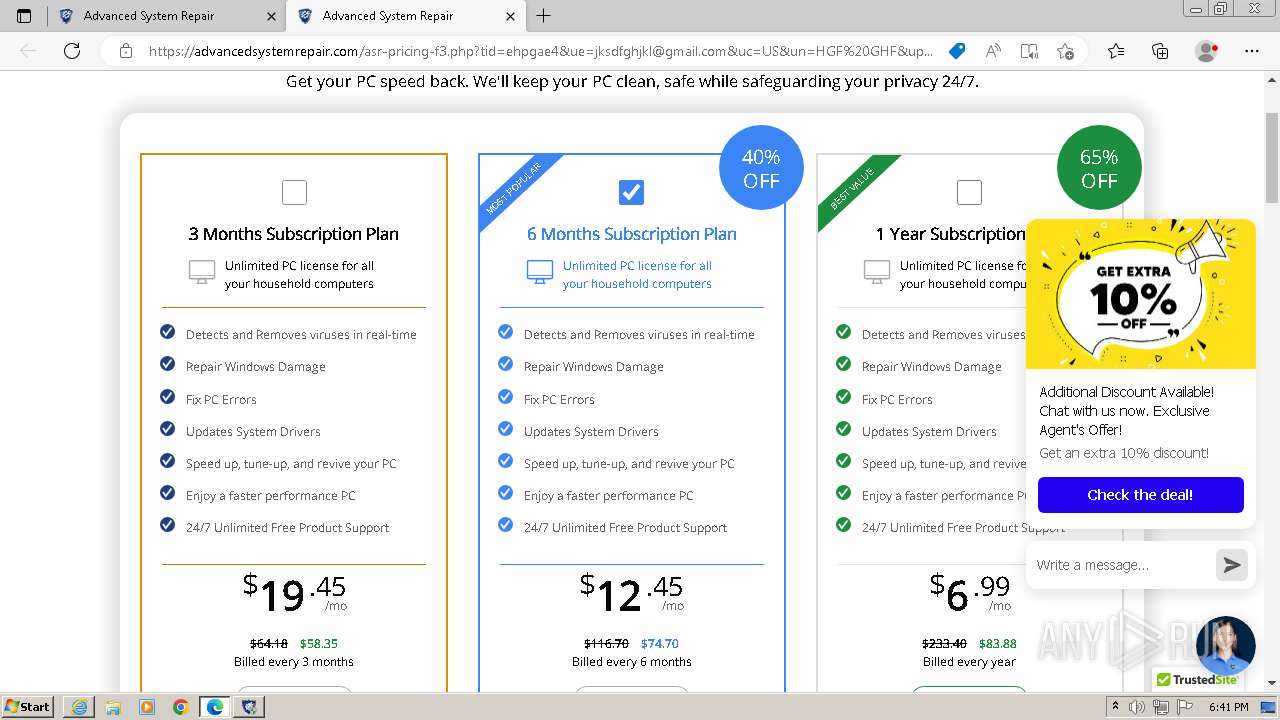Turn on Read Aloud from address bar
Viewport: 1280px width, 720px height.
pos(993,51)
